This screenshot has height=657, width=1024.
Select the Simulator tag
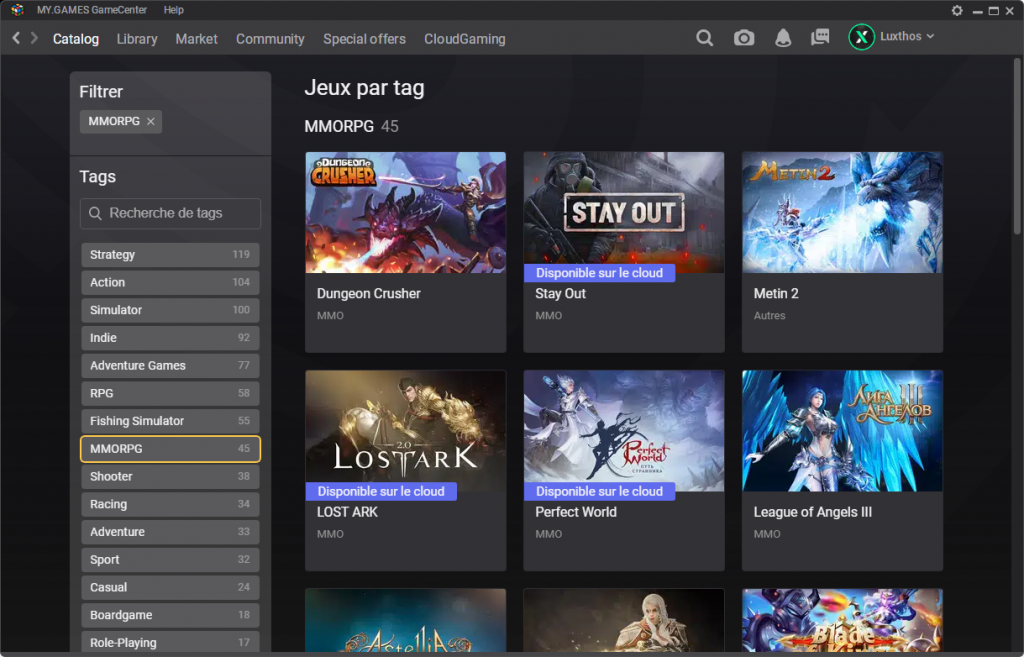click(x=170, y=310)
